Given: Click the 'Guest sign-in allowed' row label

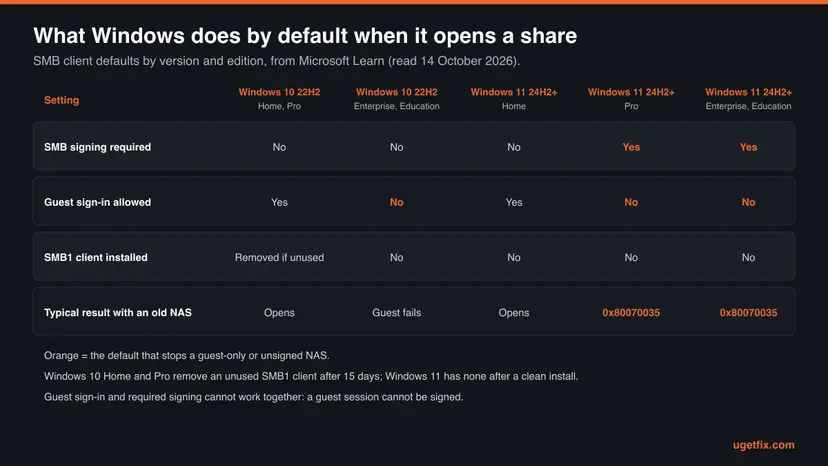Looking at the screenshot, I should click(x=97, y=202).
